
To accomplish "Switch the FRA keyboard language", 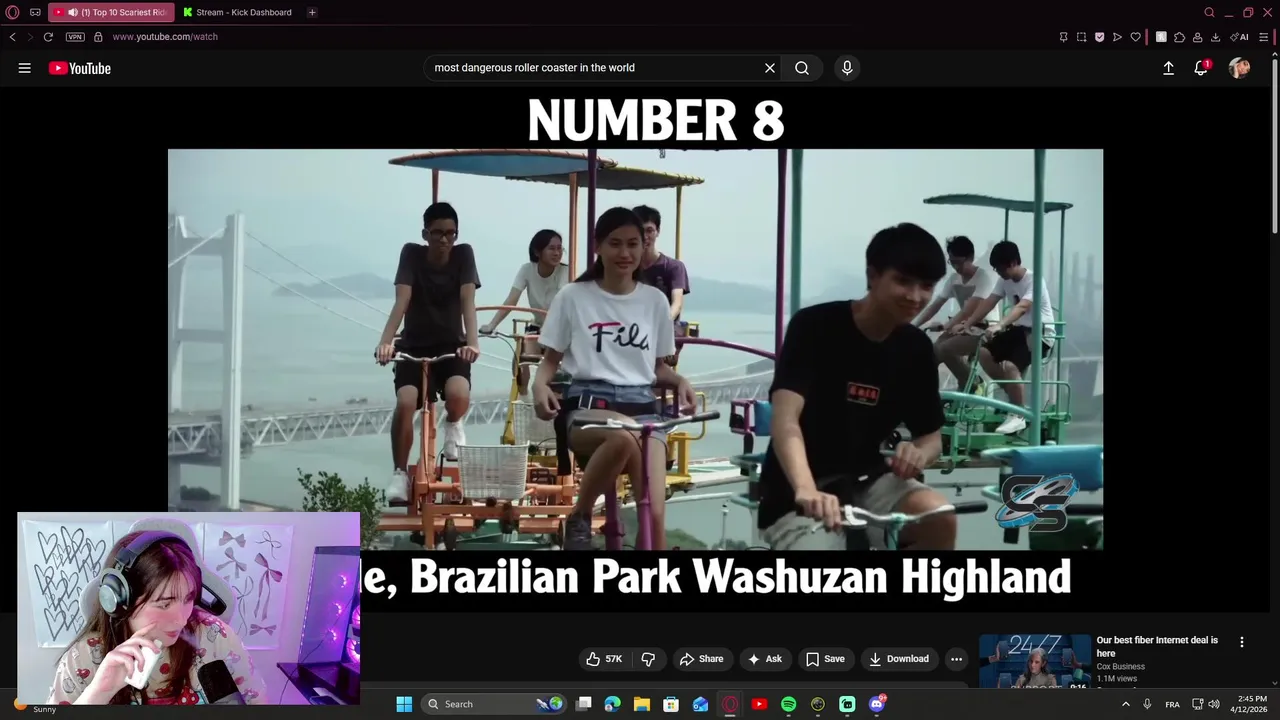I will pos(1172,704).
